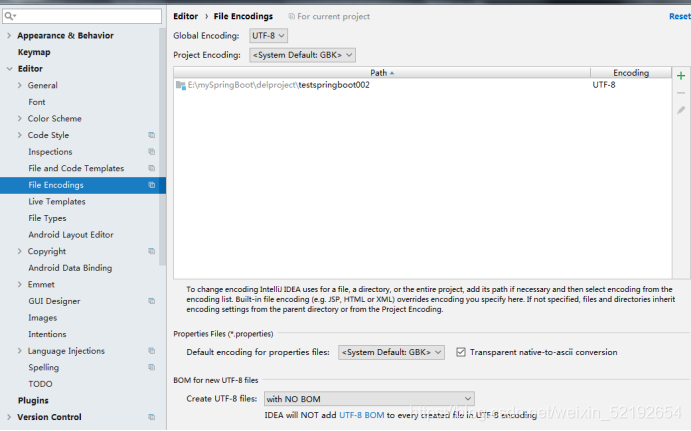The image size is (691, 431).
Task: Expand the Code Style node
Action: click(19, 135)
